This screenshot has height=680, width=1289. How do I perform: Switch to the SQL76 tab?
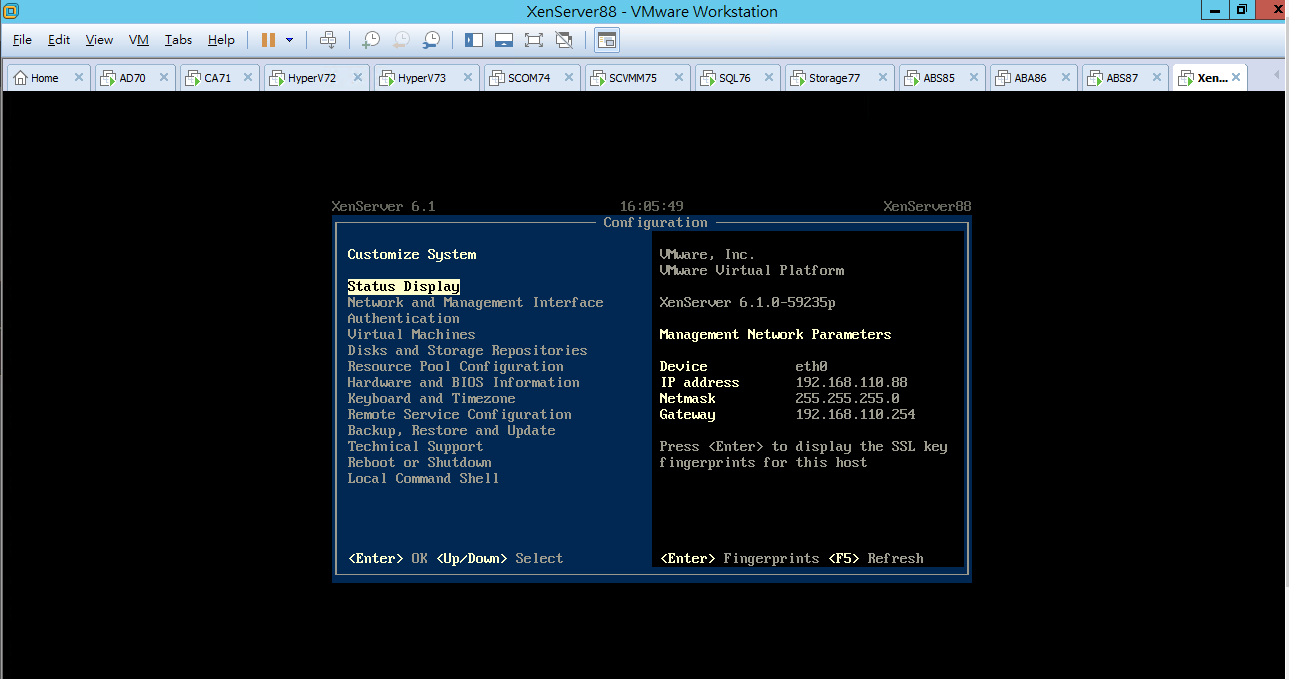pos(738,78)
